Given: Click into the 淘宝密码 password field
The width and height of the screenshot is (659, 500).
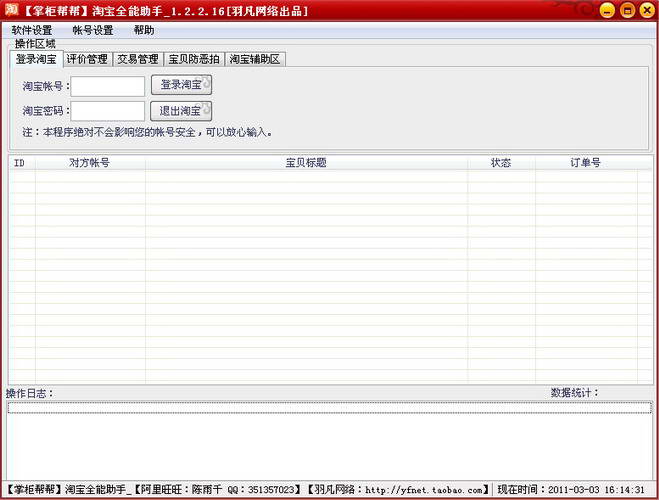Looking at the screenshot, I should [108, 111].
